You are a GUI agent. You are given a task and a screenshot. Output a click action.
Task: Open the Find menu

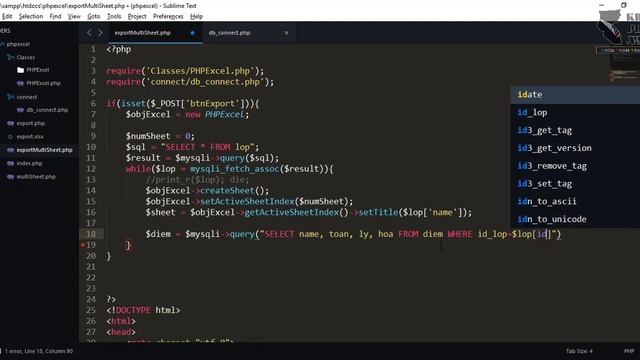tap(55, 16)
